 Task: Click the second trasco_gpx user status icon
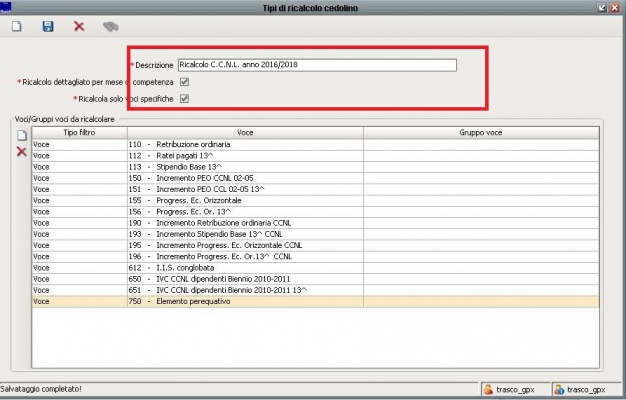559,389
